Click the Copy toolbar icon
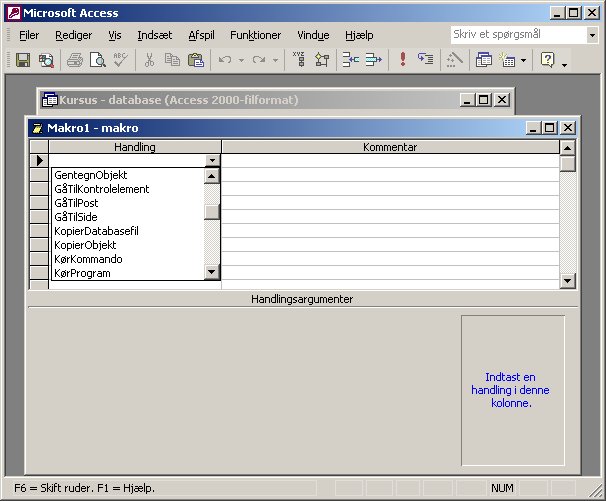This screenshot has width=606, height=501. 172,60
